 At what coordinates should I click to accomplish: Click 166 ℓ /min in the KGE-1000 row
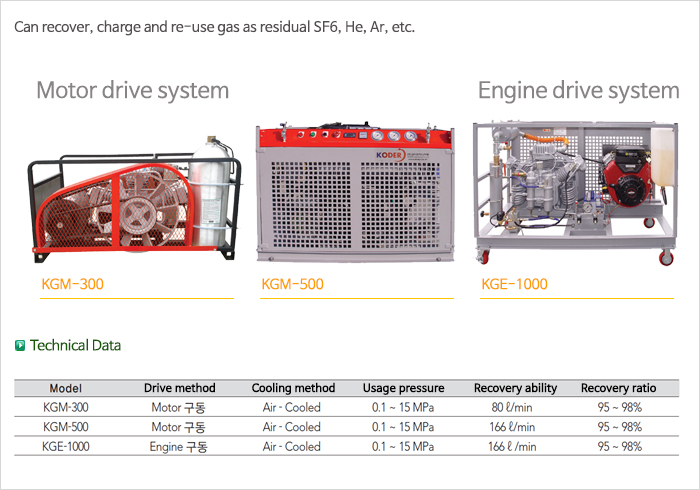click(x=512, y=447)
